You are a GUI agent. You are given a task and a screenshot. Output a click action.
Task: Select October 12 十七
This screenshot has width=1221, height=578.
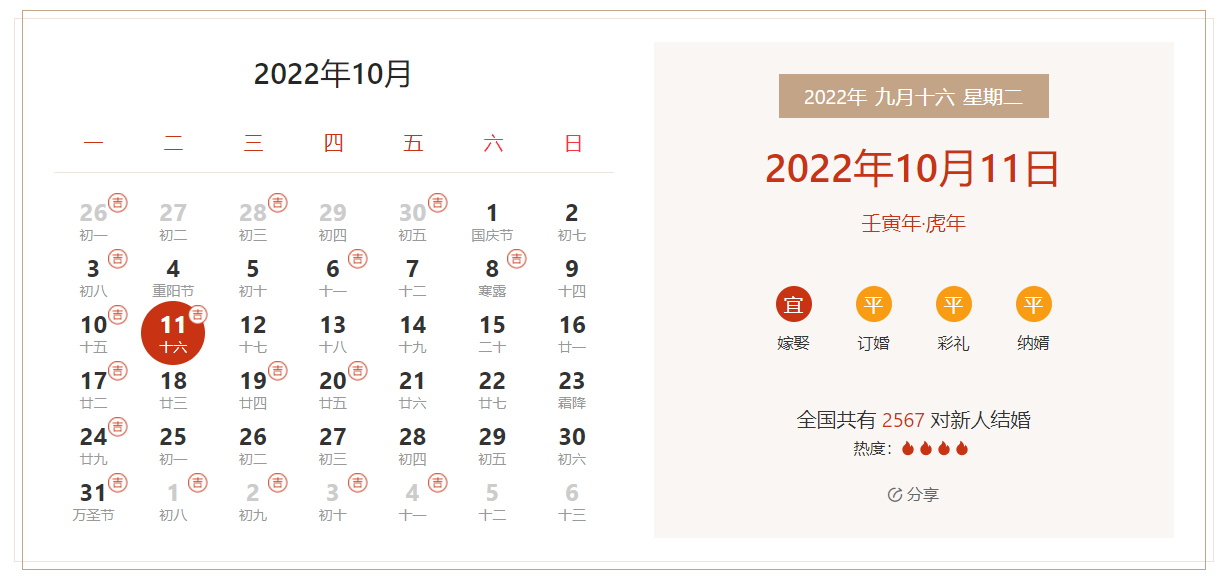point(253,334)
